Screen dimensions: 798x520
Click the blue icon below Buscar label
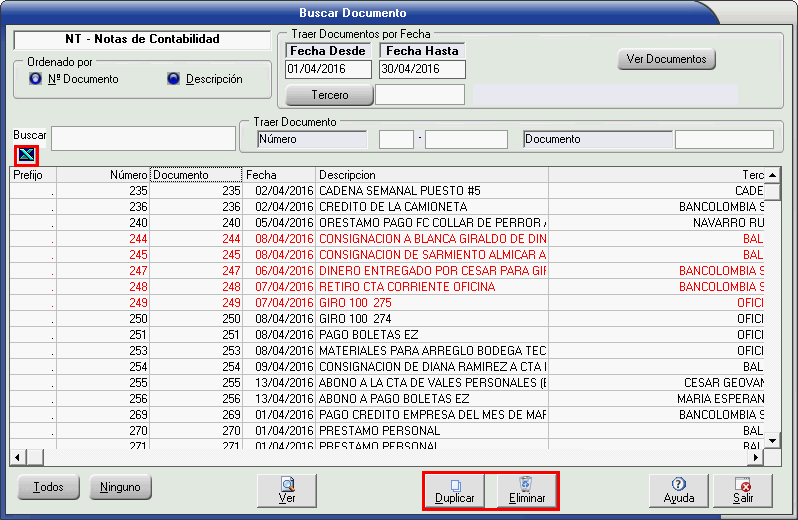coord(25,155)
